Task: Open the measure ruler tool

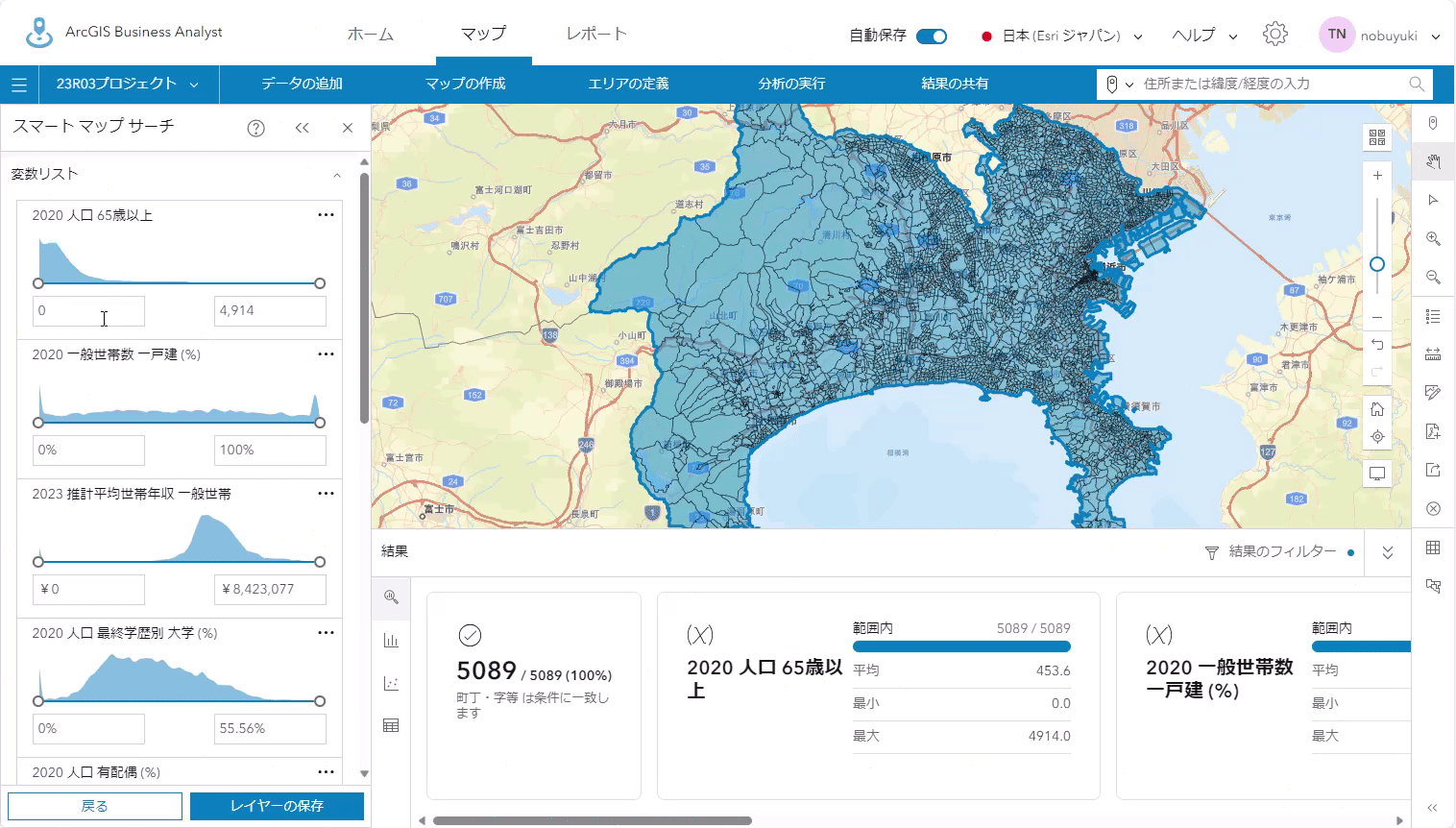Action: [1433, 354]
